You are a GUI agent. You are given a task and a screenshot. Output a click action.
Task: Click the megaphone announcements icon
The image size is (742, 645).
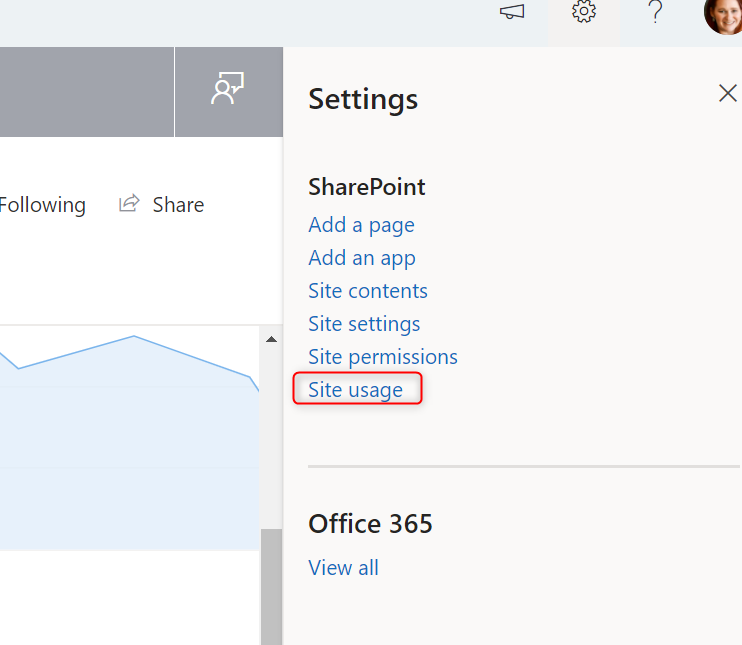(x=512, y=12)
